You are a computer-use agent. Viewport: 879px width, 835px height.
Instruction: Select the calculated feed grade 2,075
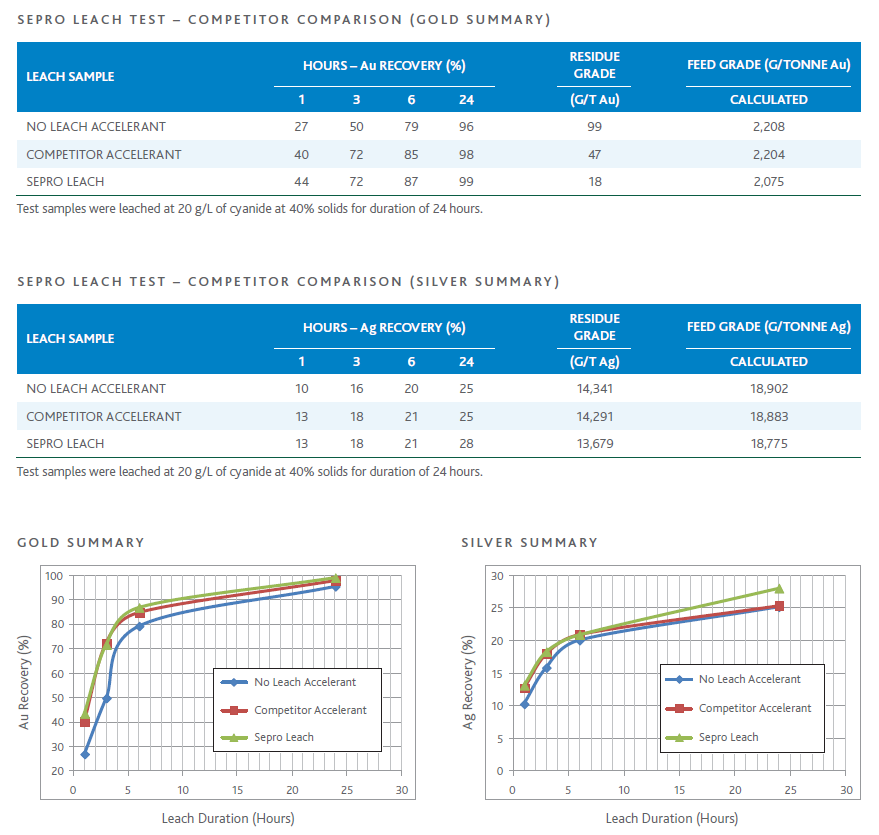(769, 182)
